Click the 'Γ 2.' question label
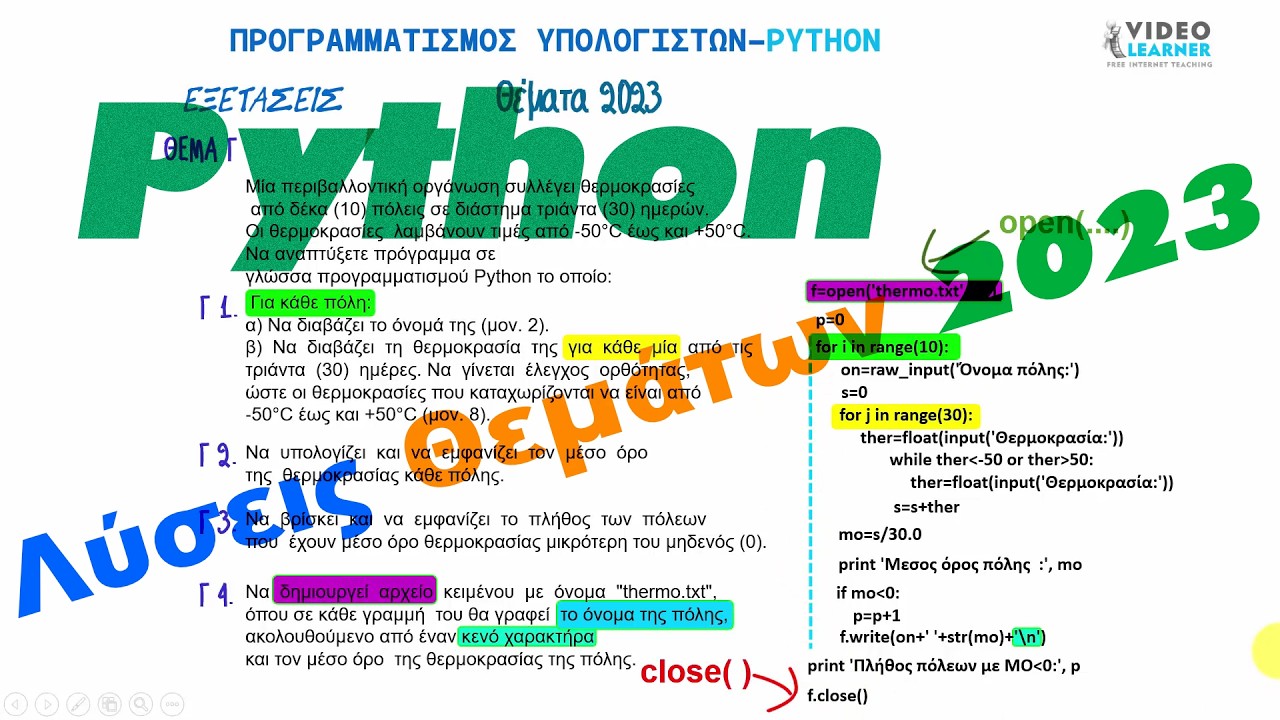The image size is (1280, 720). pos(216,456)
